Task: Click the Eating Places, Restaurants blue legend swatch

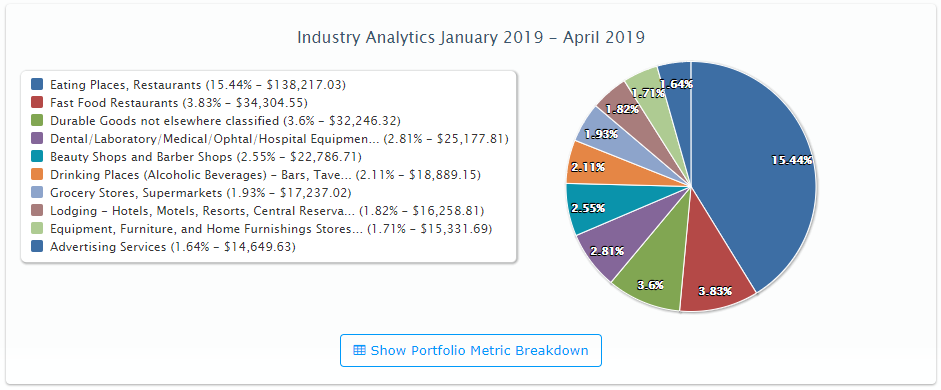Action: pyautogui.click(x=37, y=85)
